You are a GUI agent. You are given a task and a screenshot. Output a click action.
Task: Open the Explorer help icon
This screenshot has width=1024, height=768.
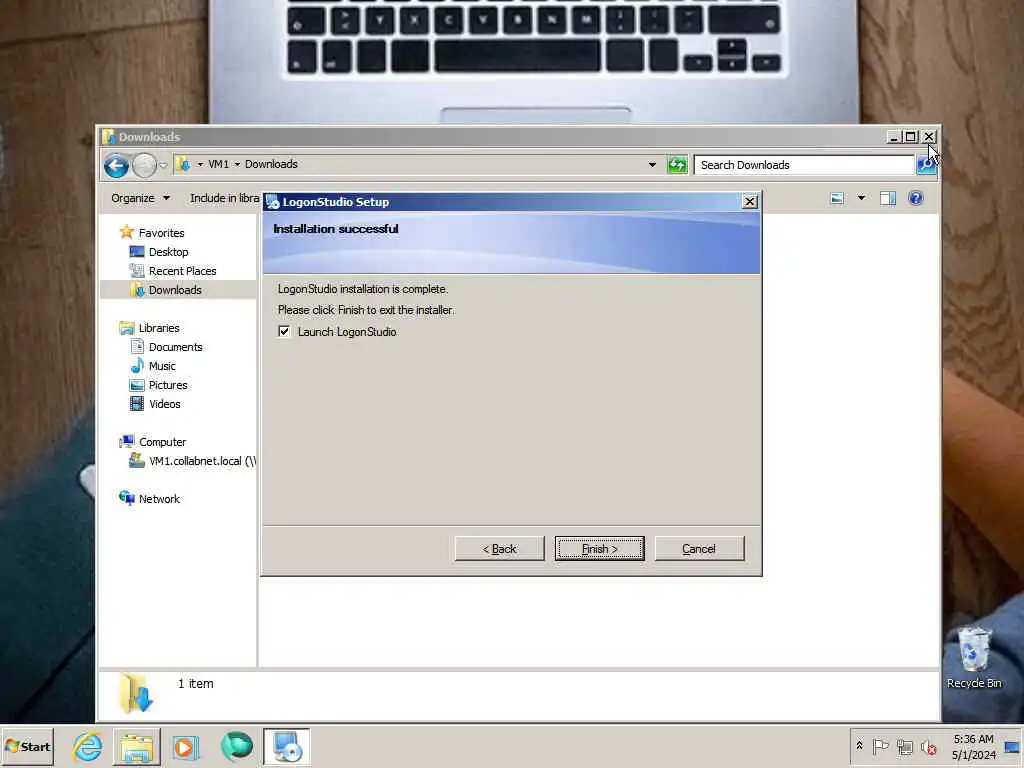[916, 198]
